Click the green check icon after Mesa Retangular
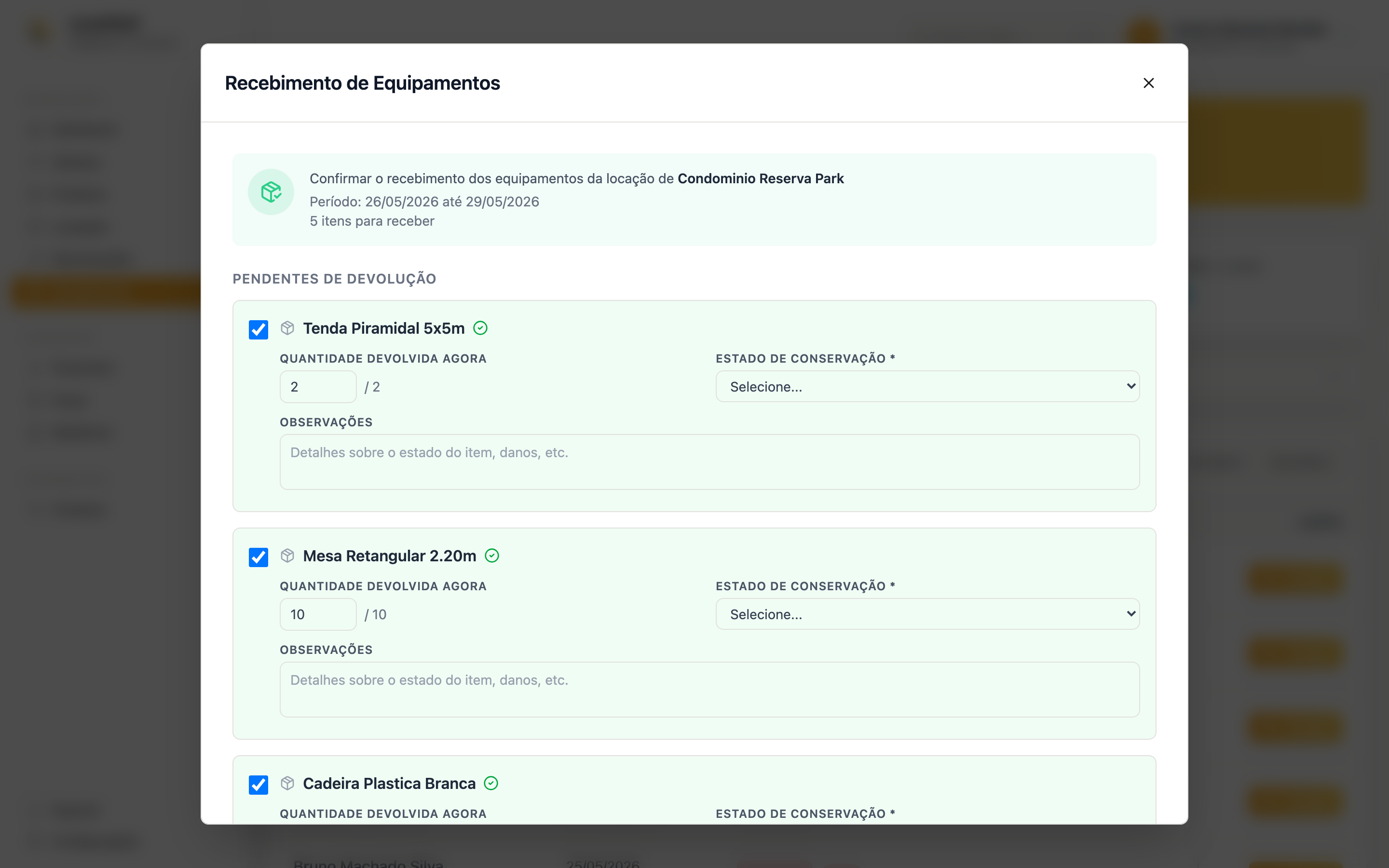Viewport: 1389px width, 868px height. 492,556
